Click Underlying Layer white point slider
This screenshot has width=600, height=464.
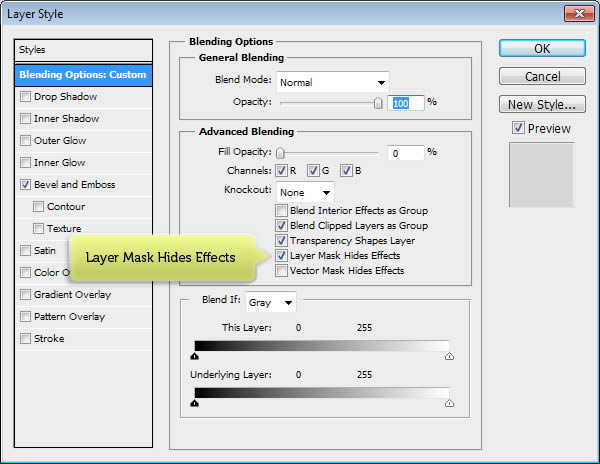(x=449, y=404)
